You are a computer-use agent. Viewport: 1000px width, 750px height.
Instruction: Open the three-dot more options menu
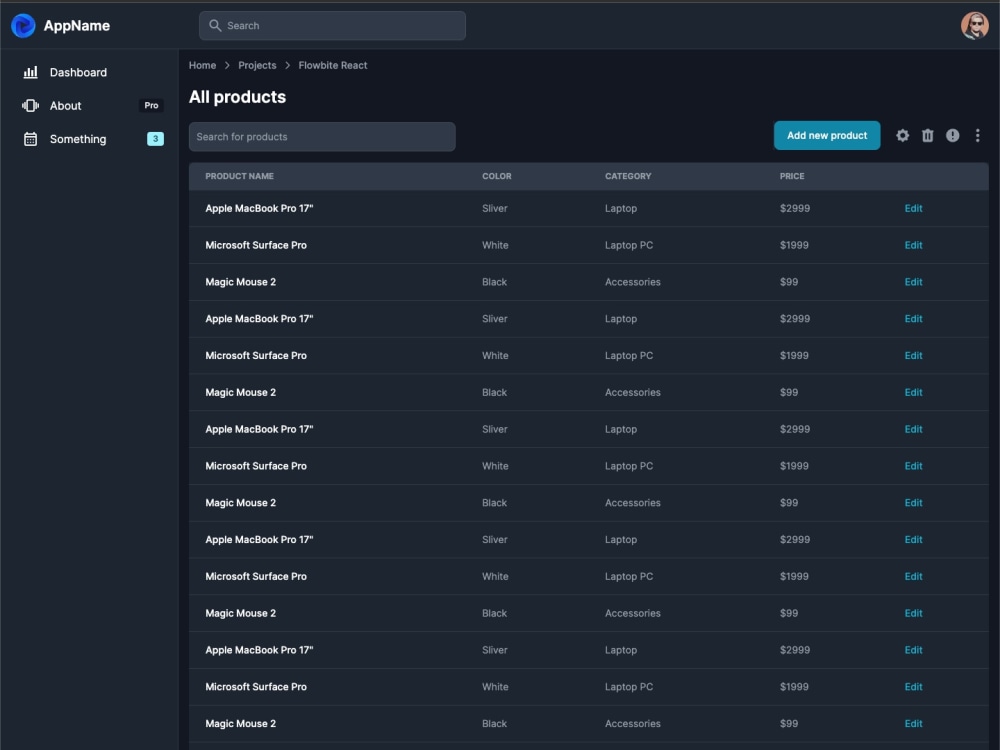coord(977,135)
